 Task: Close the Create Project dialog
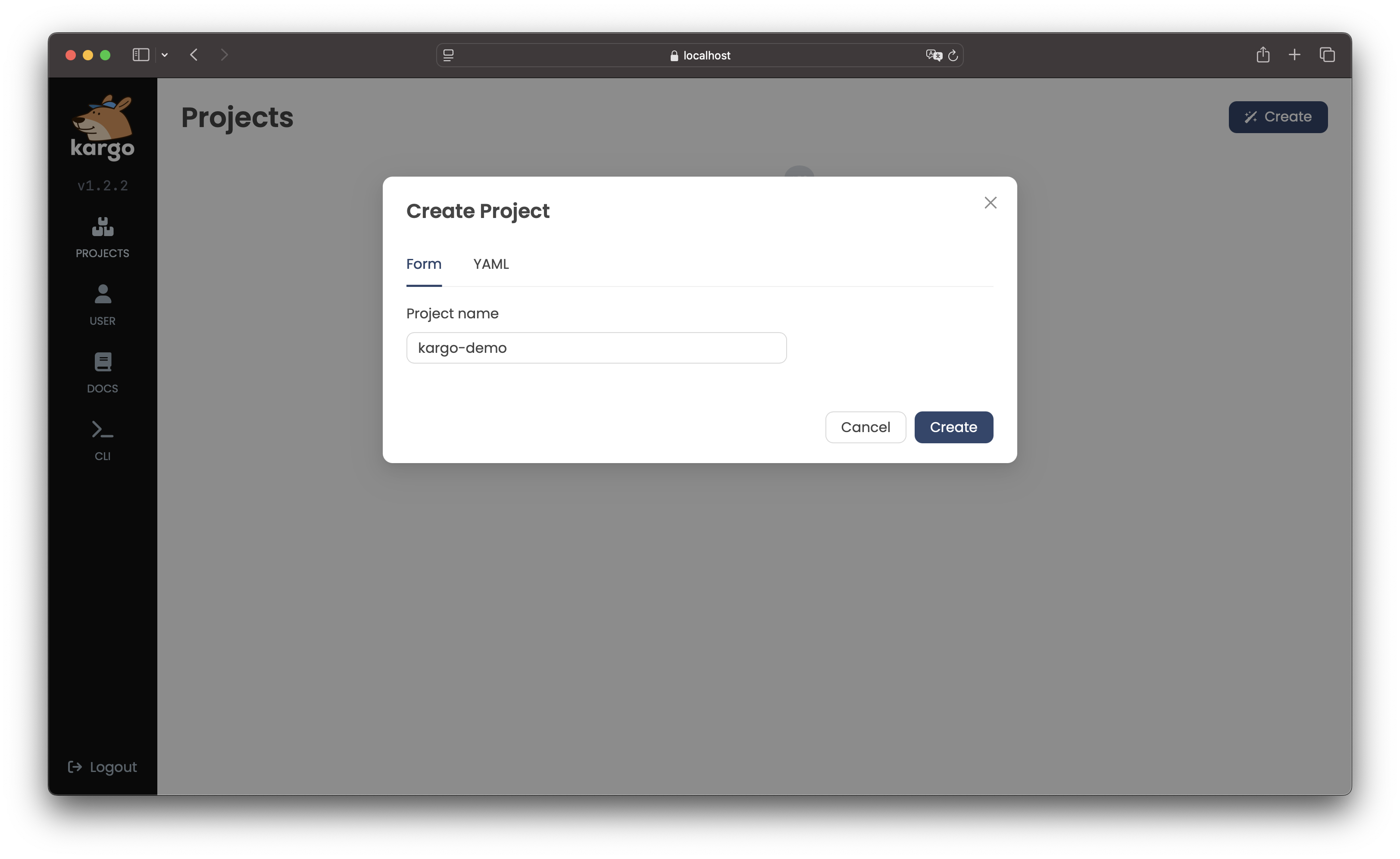[990, 203]
